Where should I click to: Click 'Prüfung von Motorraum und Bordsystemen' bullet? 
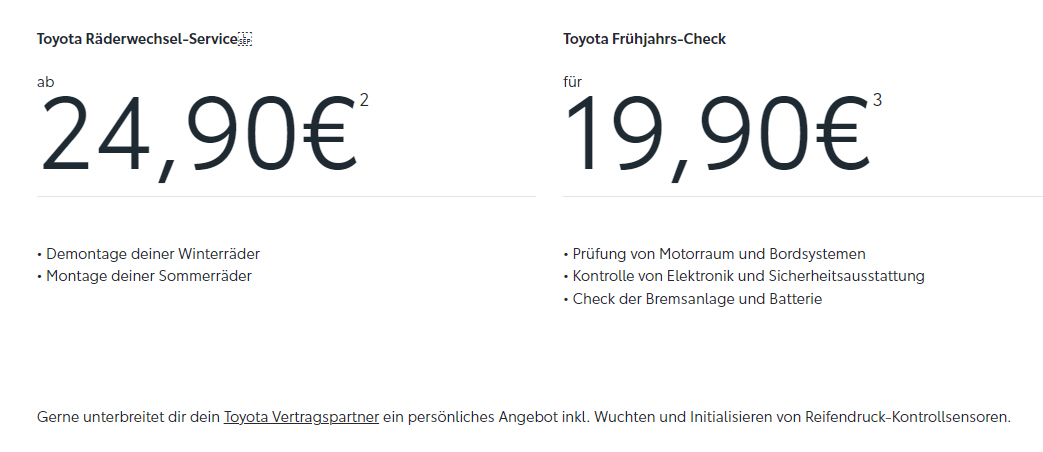point(714,254)
